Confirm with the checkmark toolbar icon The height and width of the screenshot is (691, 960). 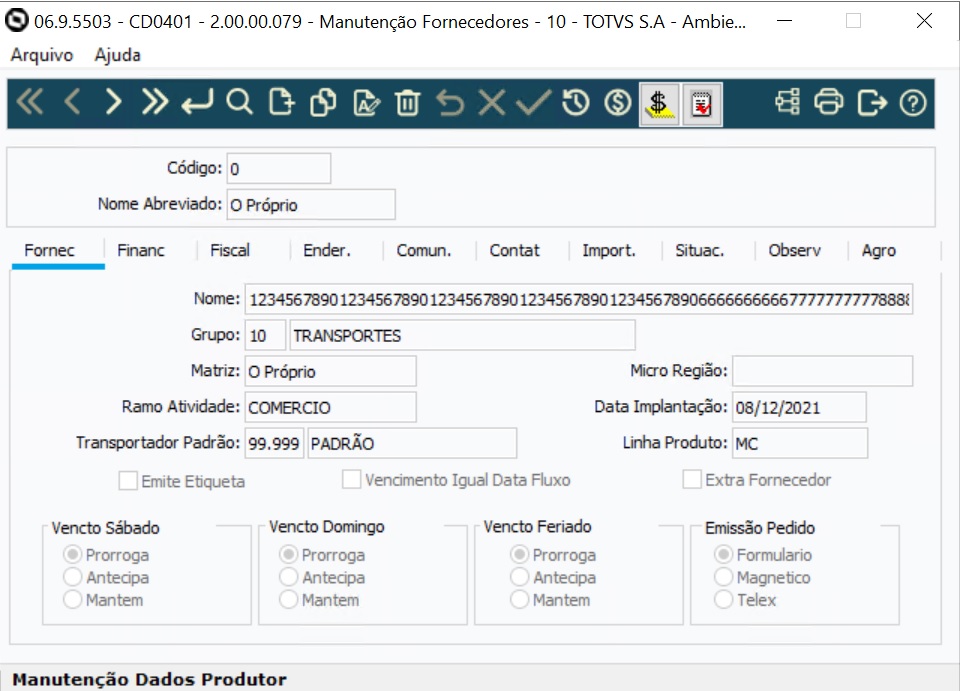(x=533, y=102)
